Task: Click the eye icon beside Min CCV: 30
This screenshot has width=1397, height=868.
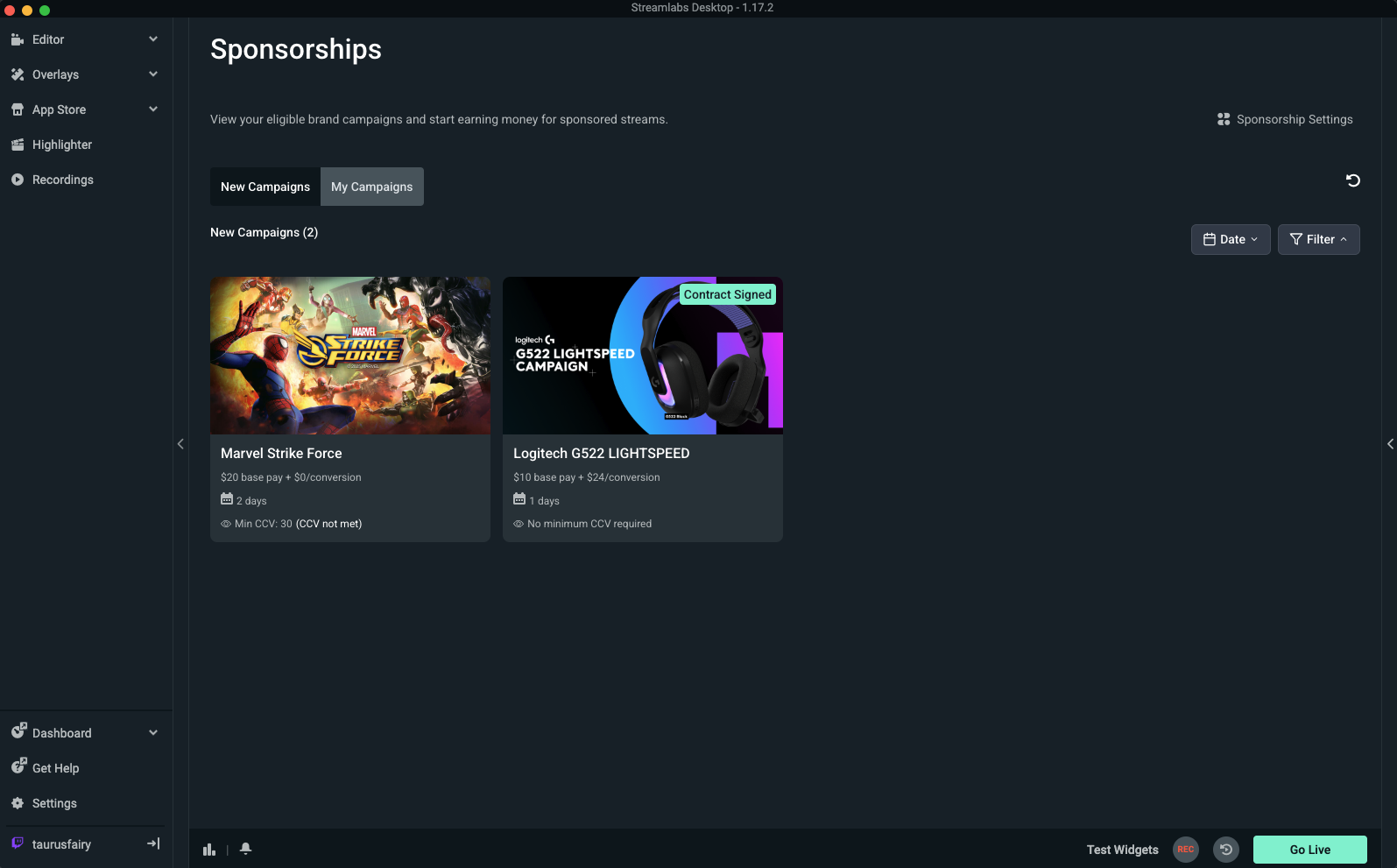Action: tap(226, 524)
